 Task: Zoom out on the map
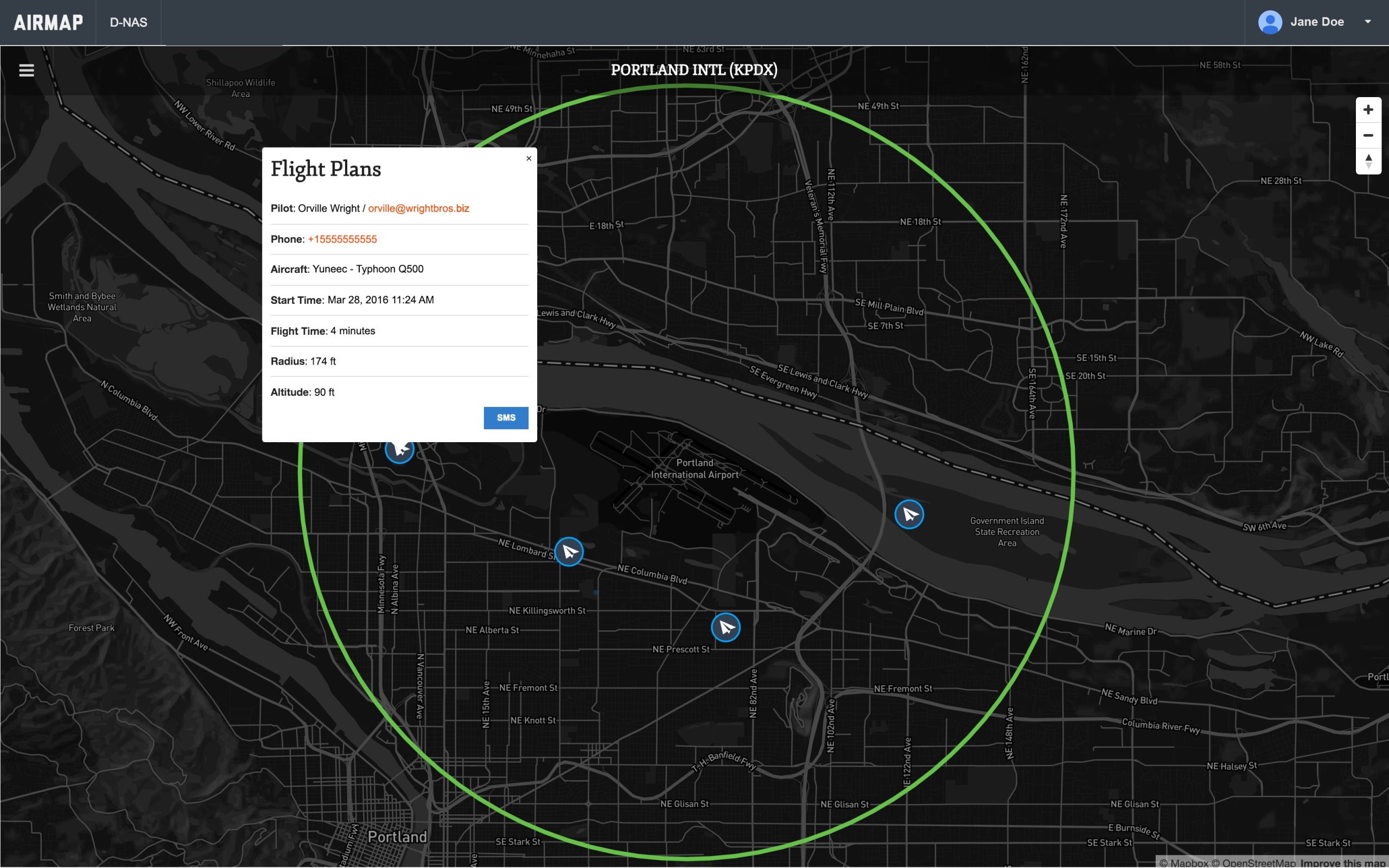[1368, 135]
